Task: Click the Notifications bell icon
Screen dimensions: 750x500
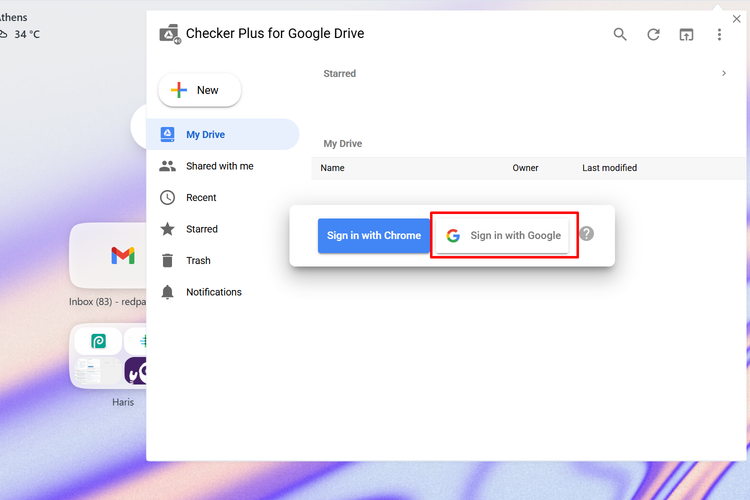Action: tap(167, 292)
